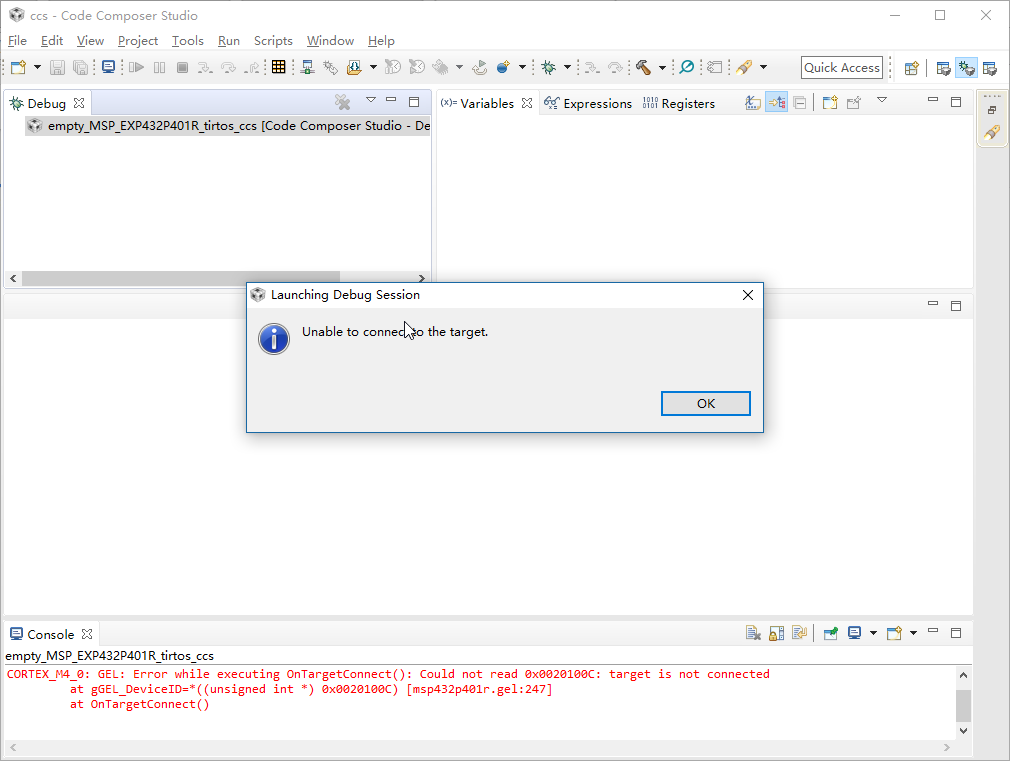Click the teal Skip All Breakpoints icon
The image size is (1010, 761).
[687, 67]
